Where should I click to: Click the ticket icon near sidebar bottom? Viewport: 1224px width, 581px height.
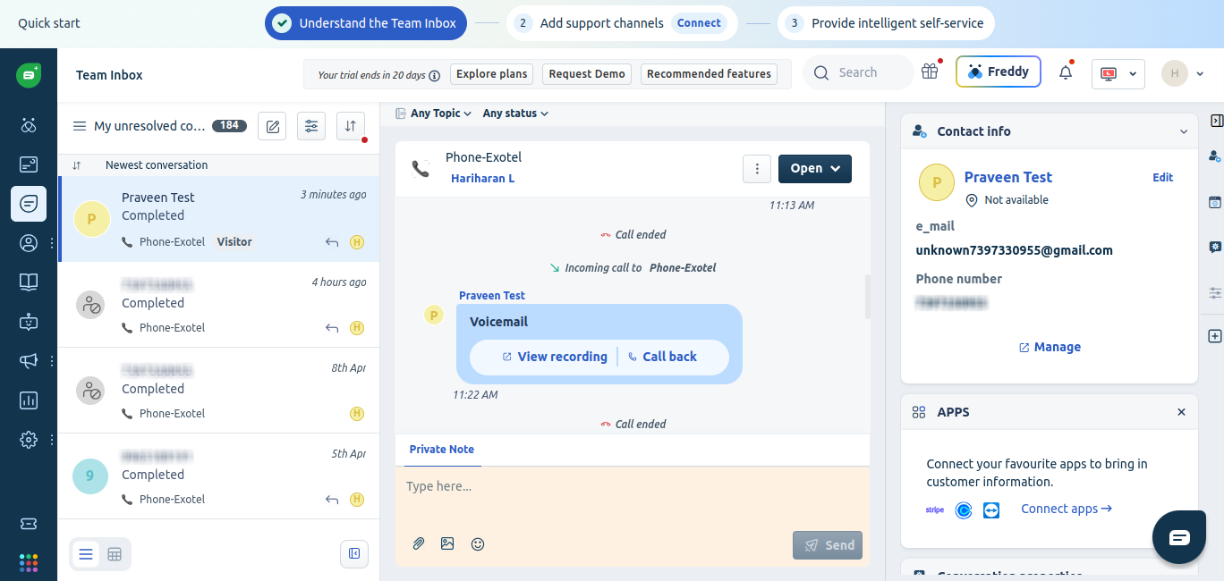click(28, 524)
